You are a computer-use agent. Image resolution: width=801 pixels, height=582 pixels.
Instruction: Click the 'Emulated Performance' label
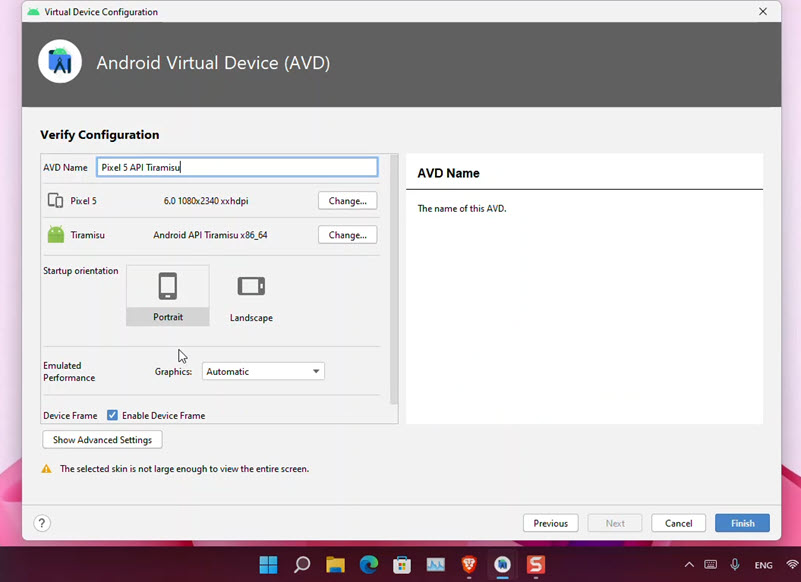pos(69,371)
